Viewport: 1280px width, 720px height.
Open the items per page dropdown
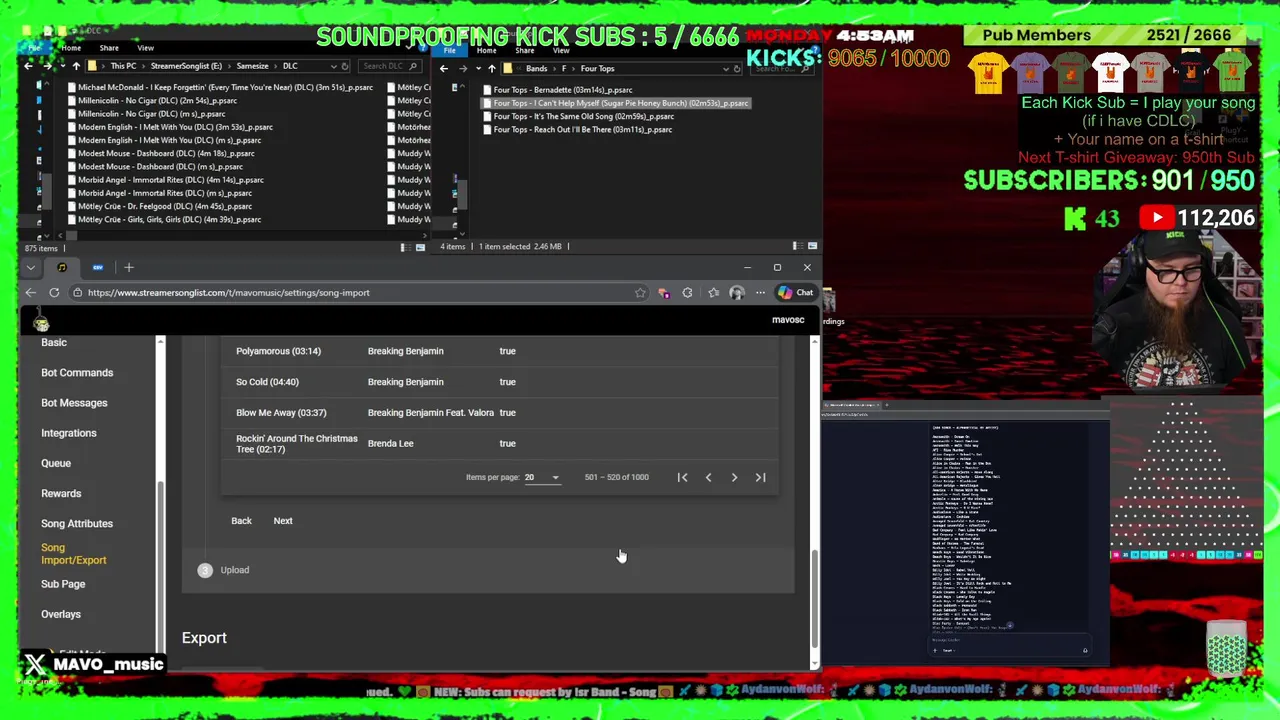pyautogui.click(x=542, y=477)
